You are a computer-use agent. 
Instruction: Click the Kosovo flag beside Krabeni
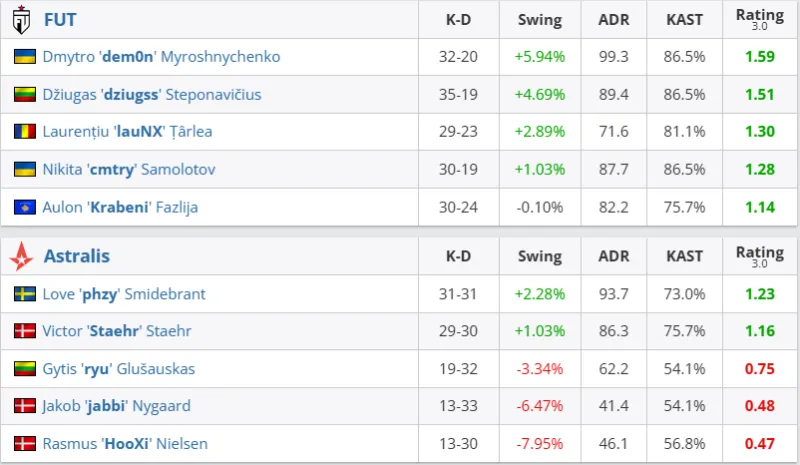tap(25, 207)
